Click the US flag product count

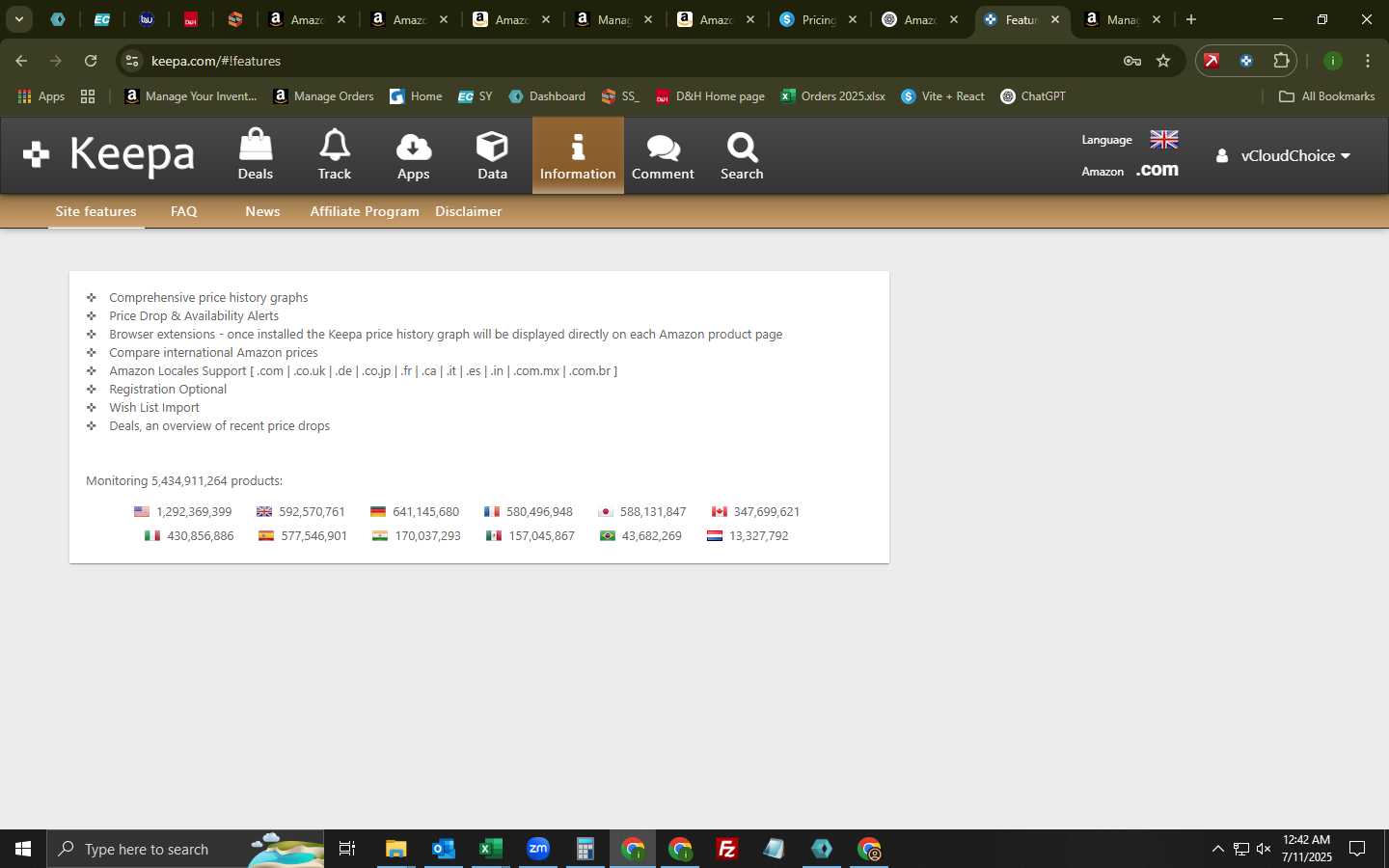point(142,512)
